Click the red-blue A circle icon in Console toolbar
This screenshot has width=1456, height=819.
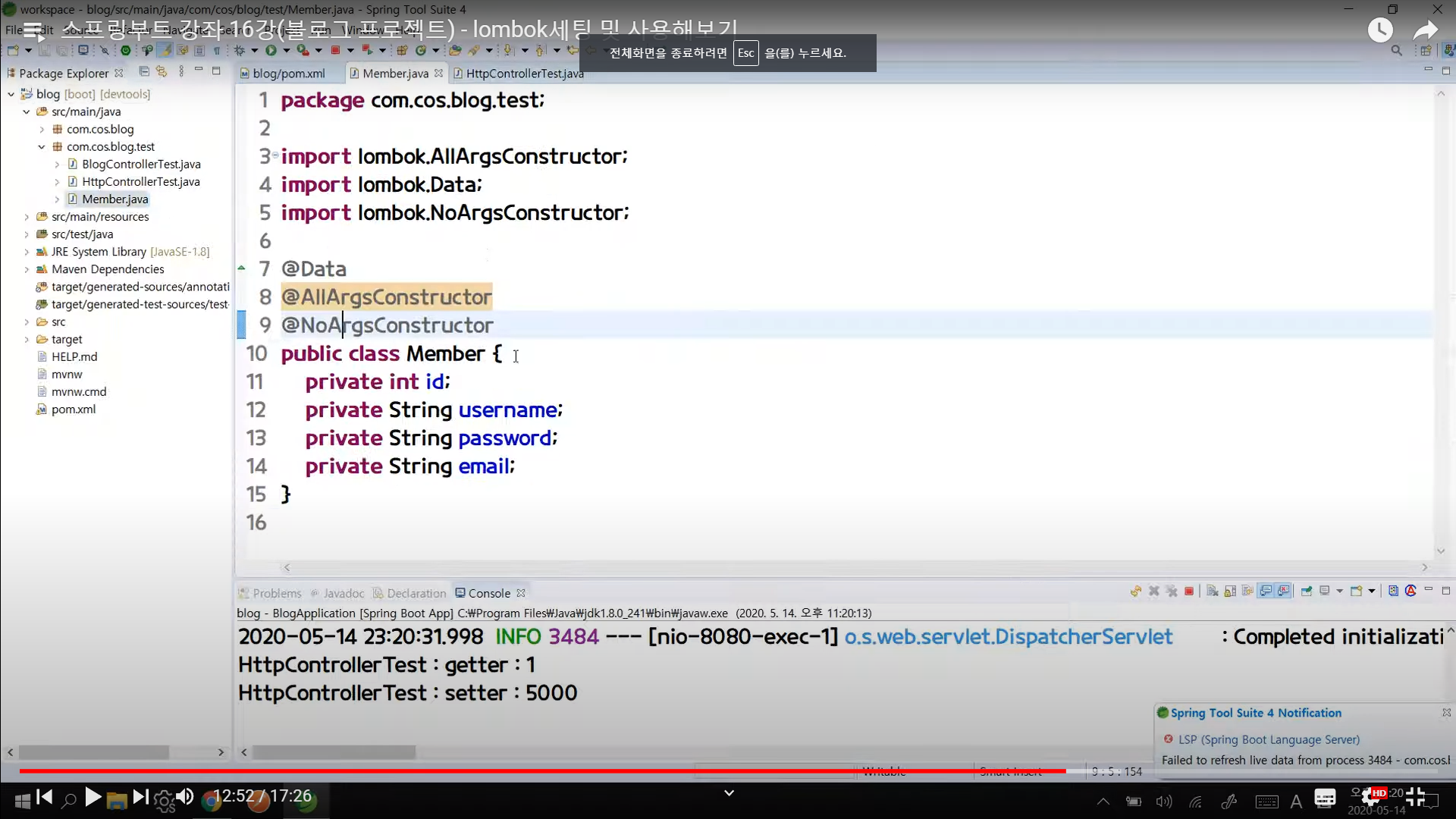(x=1410, y=591)
